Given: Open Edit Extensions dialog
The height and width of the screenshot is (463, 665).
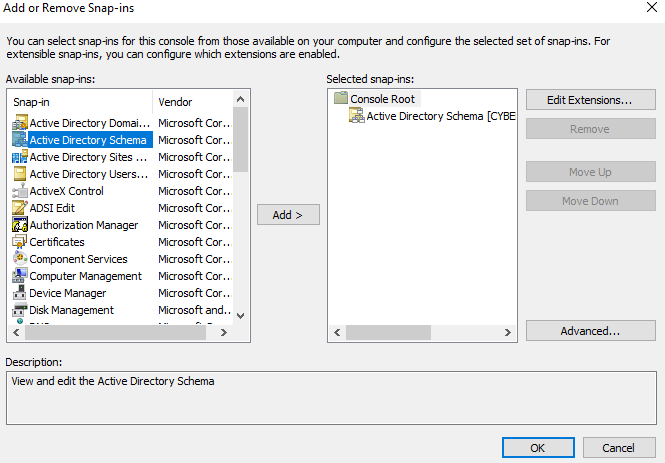Looking at the screenshot, I should tap(590, 100).
